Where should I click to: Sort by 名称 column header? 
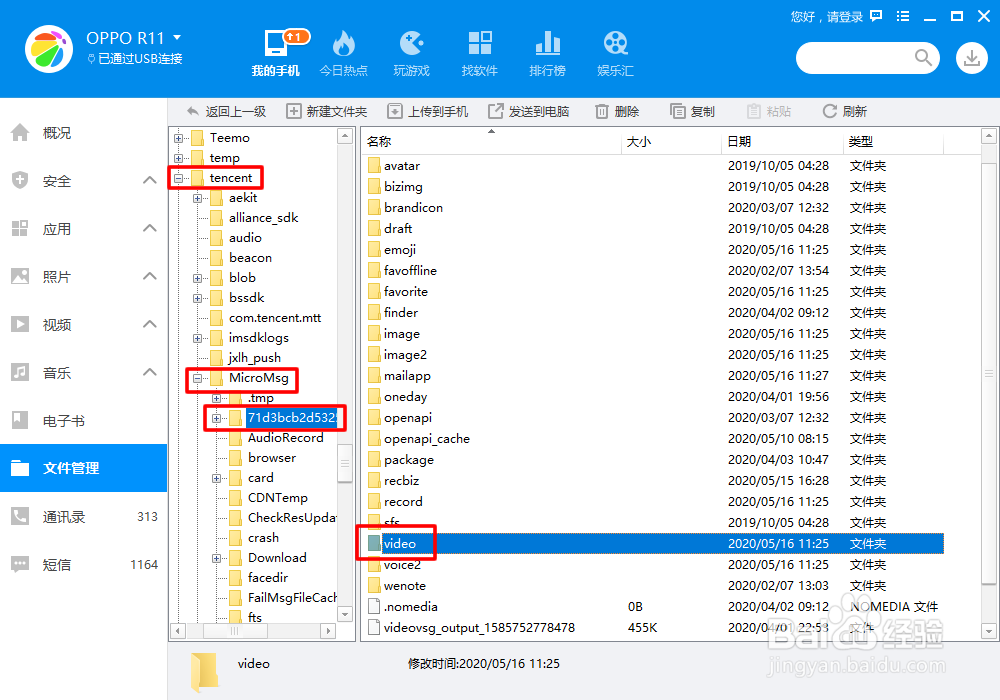(491, 142)
